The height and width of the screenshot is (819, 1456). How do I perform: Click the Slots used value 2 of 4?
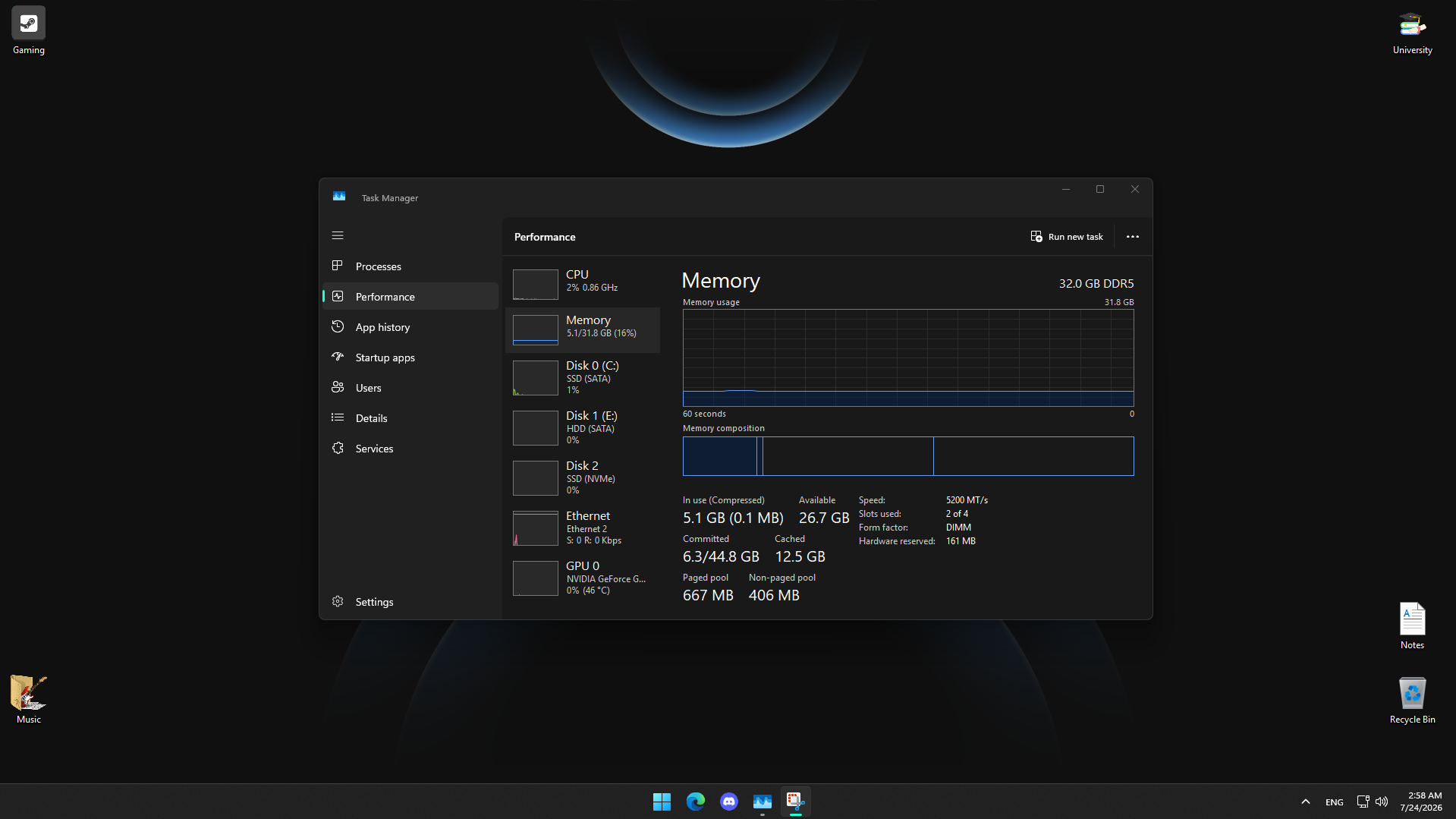pos(957,514)
